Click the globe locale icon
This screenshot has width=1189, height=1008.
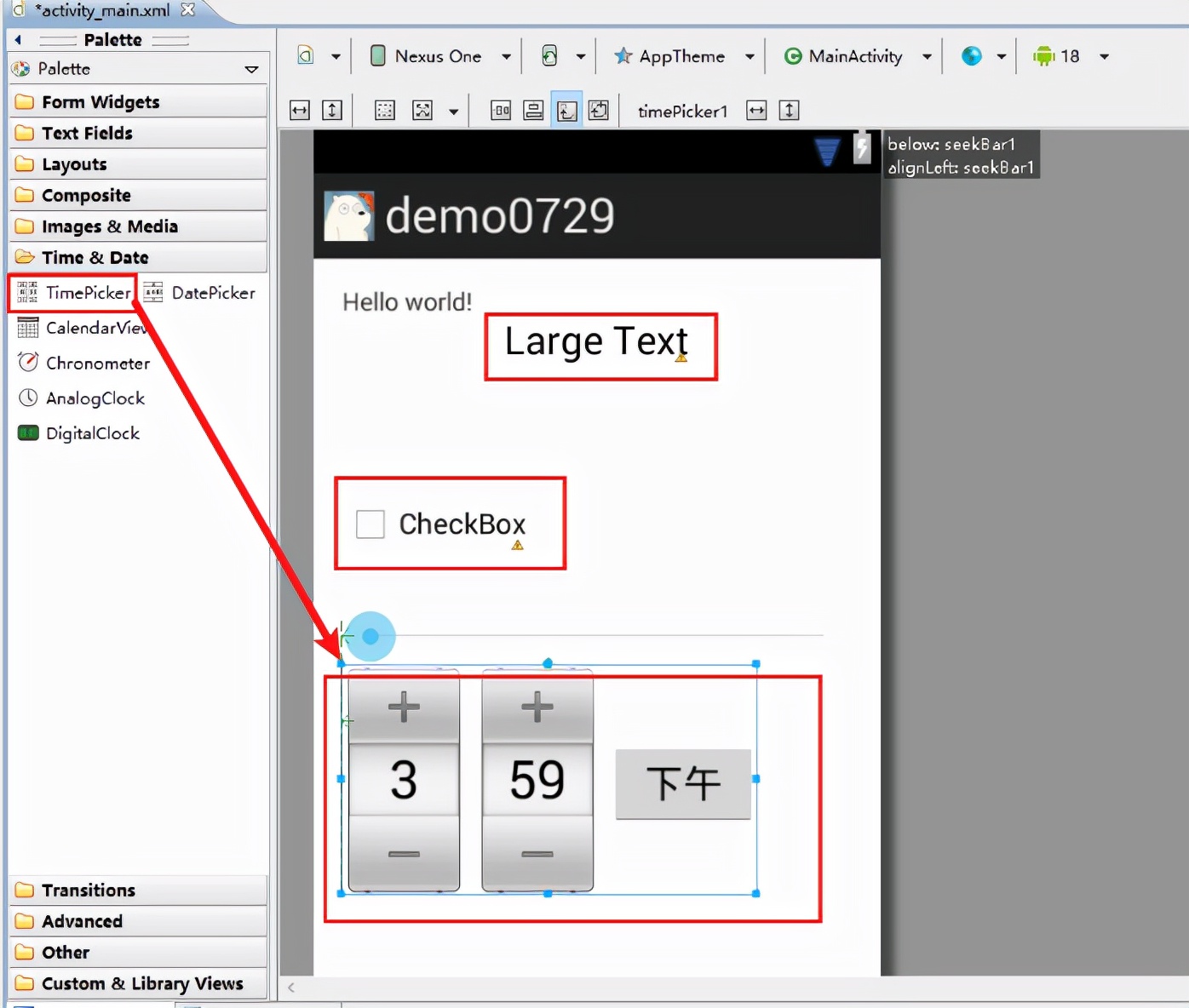click(x=972, y=56)
